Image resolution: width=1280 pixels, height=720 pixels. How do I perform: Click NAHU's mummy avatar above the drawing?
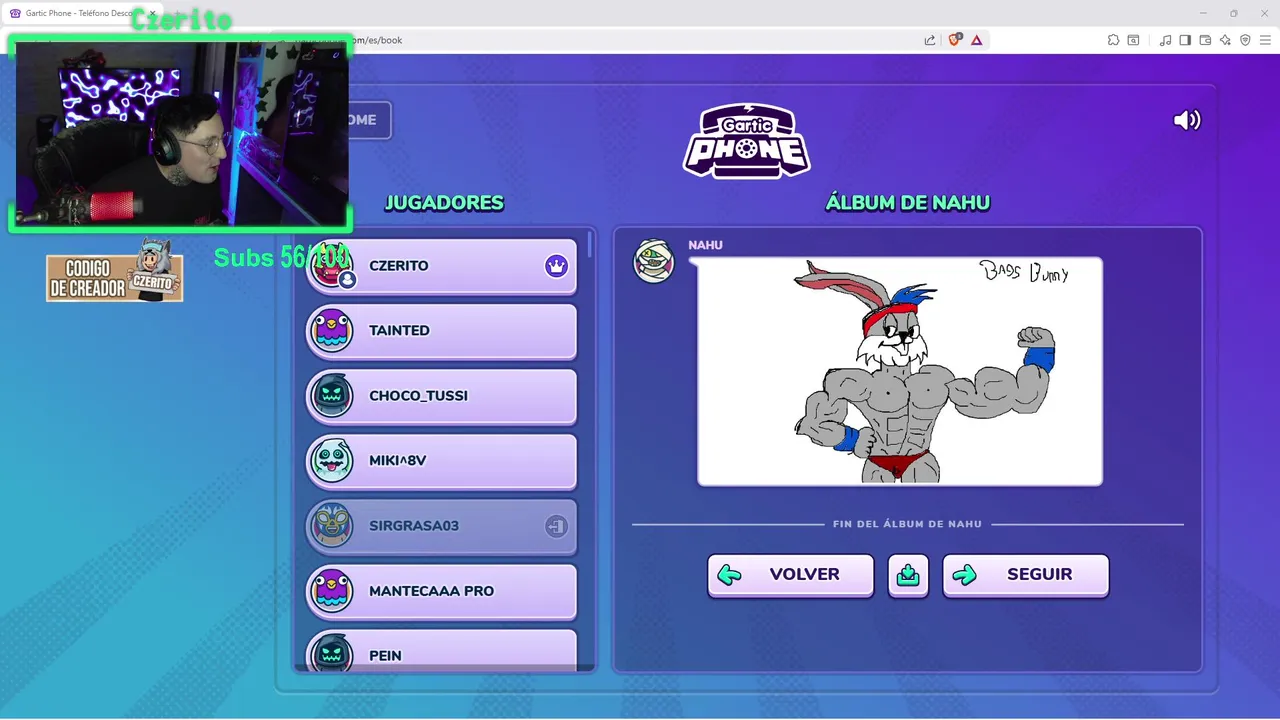(654, 262)
